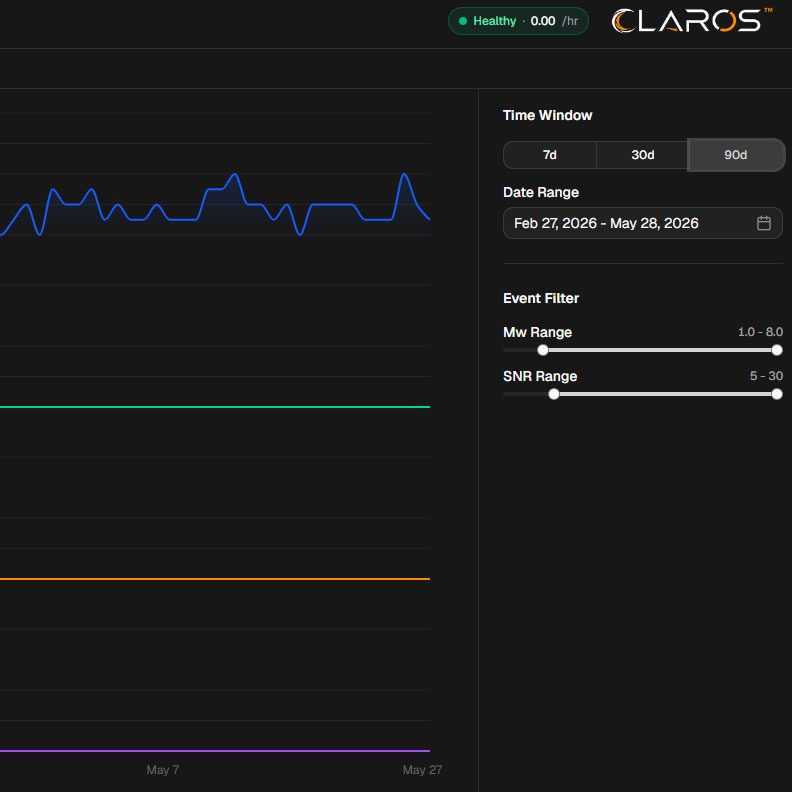The height and width of the screenshot is (792, 792).
Task: Click the 'Mw Range' label
Action: 537,332
